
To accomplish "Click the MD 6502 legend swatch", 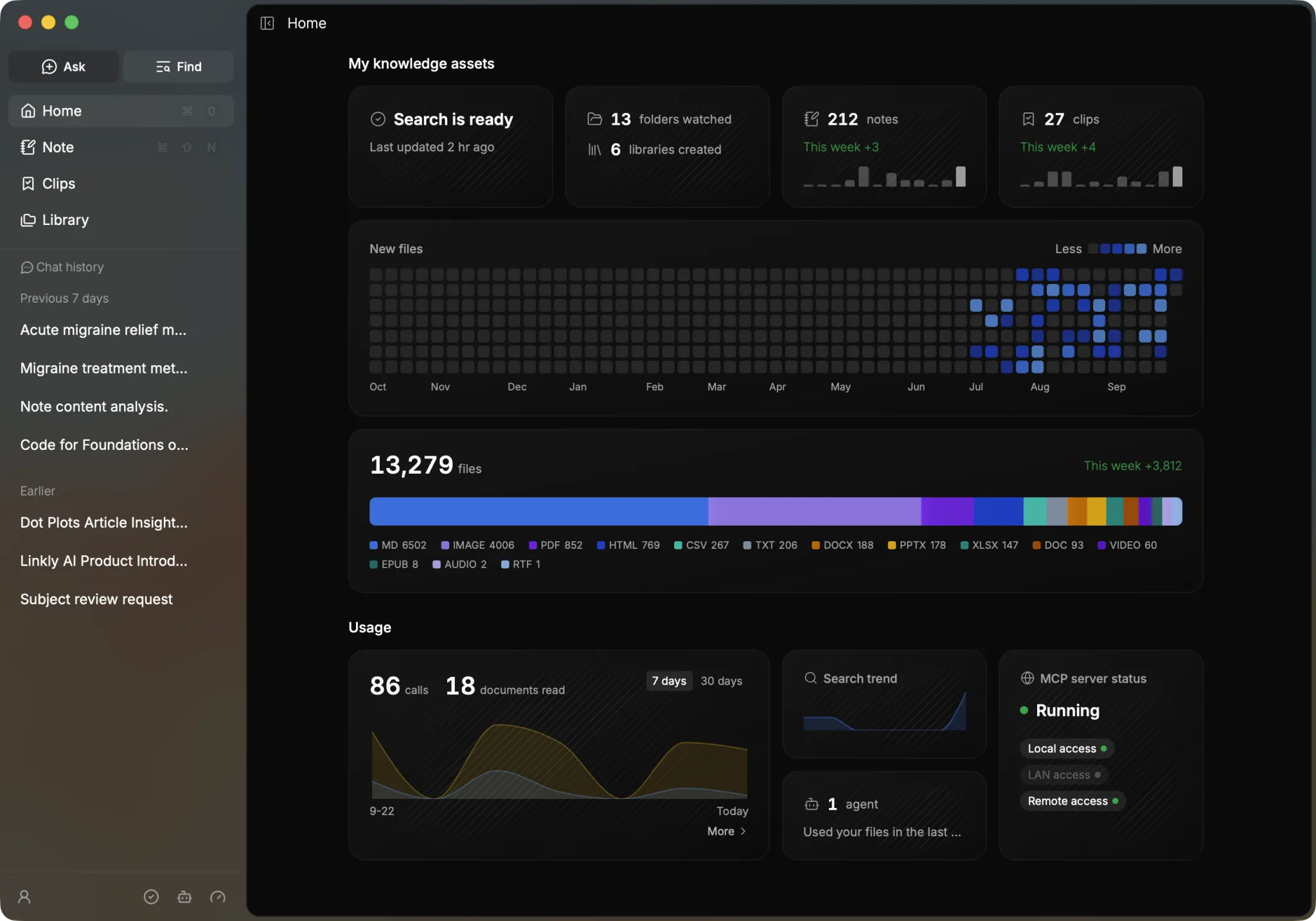I will click(373, 545).
